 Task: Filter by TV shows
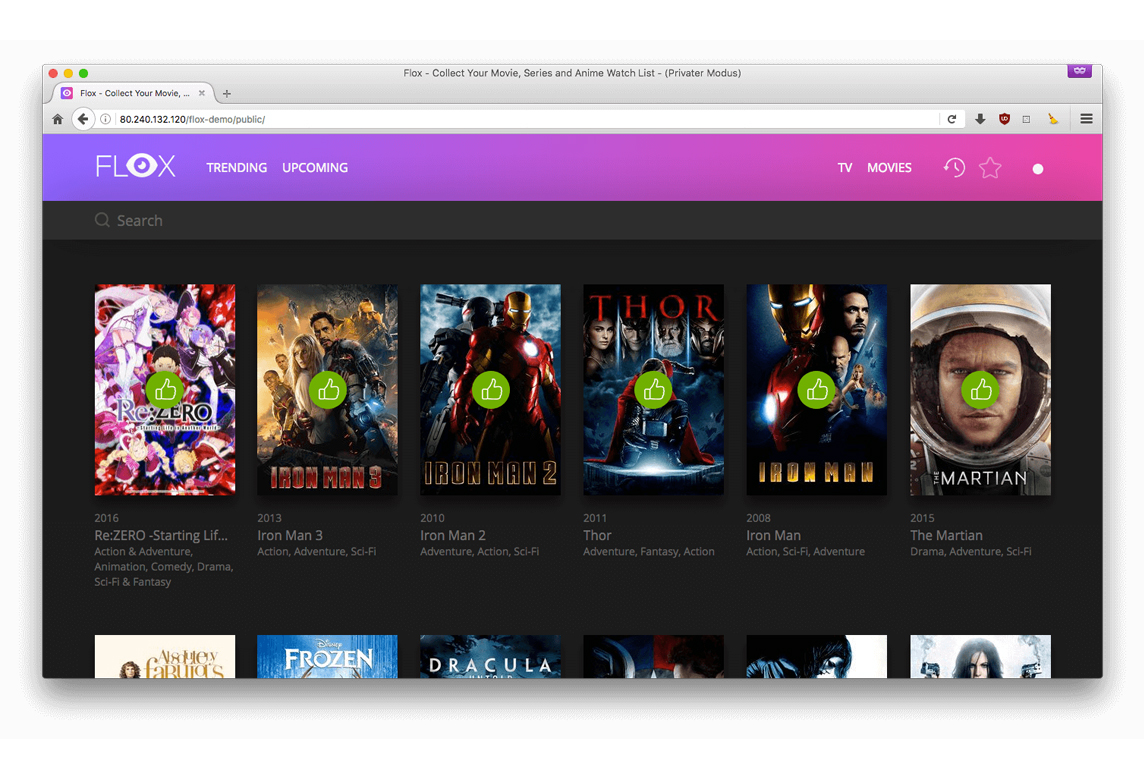tap(845, 168)
